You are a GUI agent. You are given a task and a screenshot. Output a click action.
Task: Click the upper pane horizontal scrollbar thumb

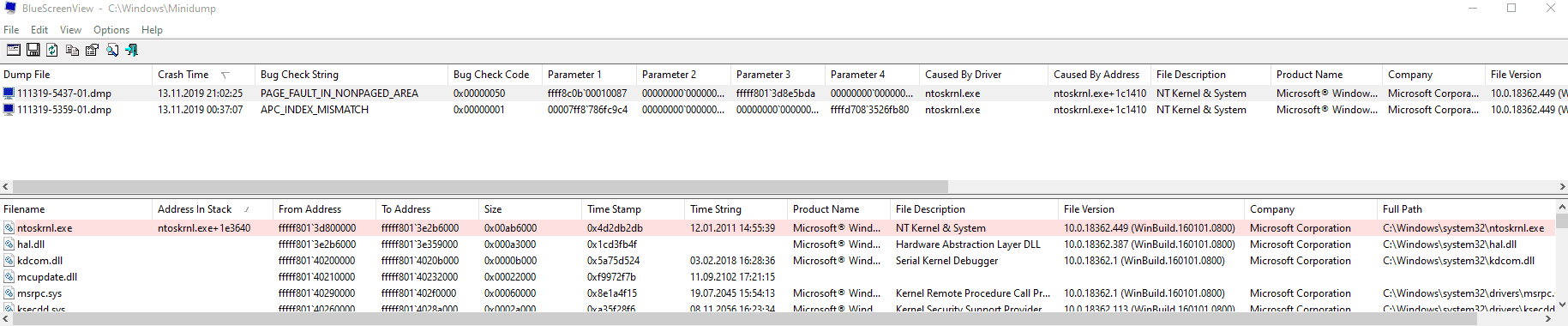(480, 186)
